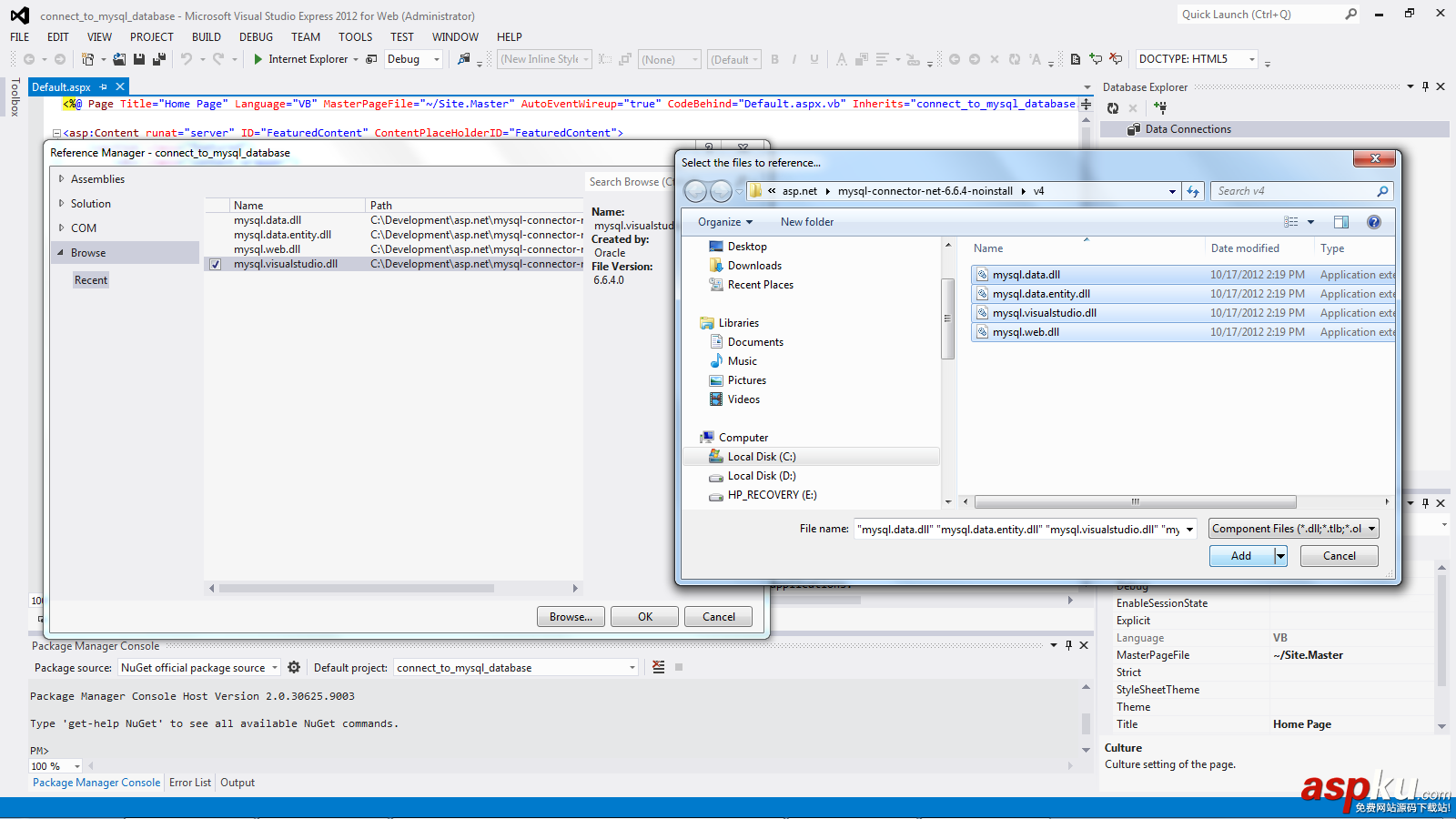Switch to the Output tab

pyautogui.click(x=238, y=783)
